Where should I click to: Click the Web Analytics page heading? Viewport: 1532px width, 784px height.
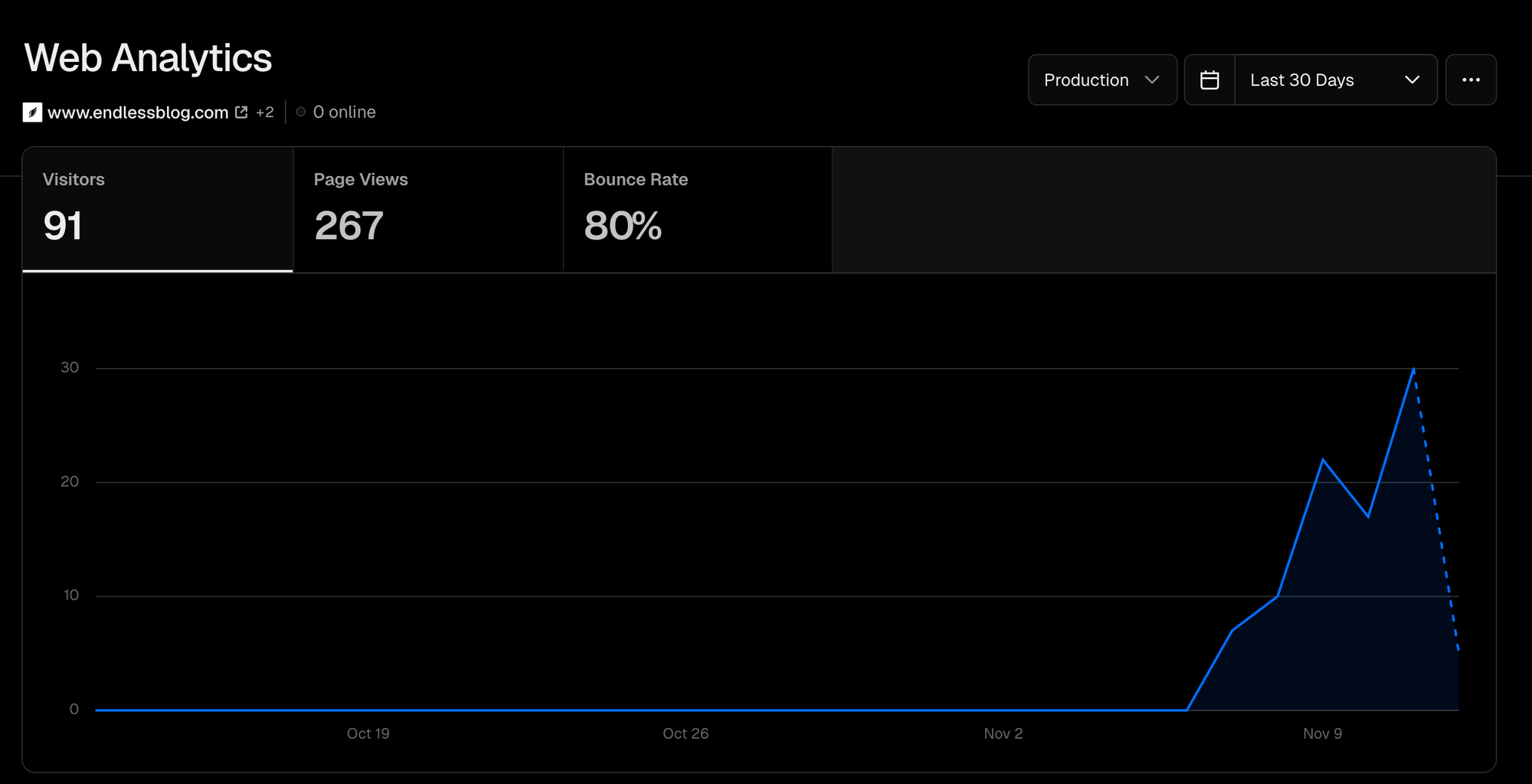click(148, 58)
